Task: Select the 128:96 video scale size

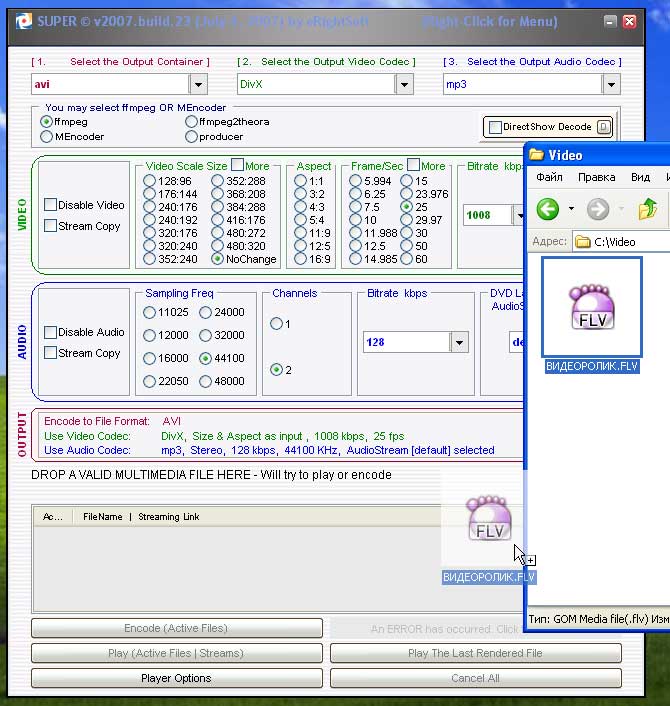Action: [149, 181]
